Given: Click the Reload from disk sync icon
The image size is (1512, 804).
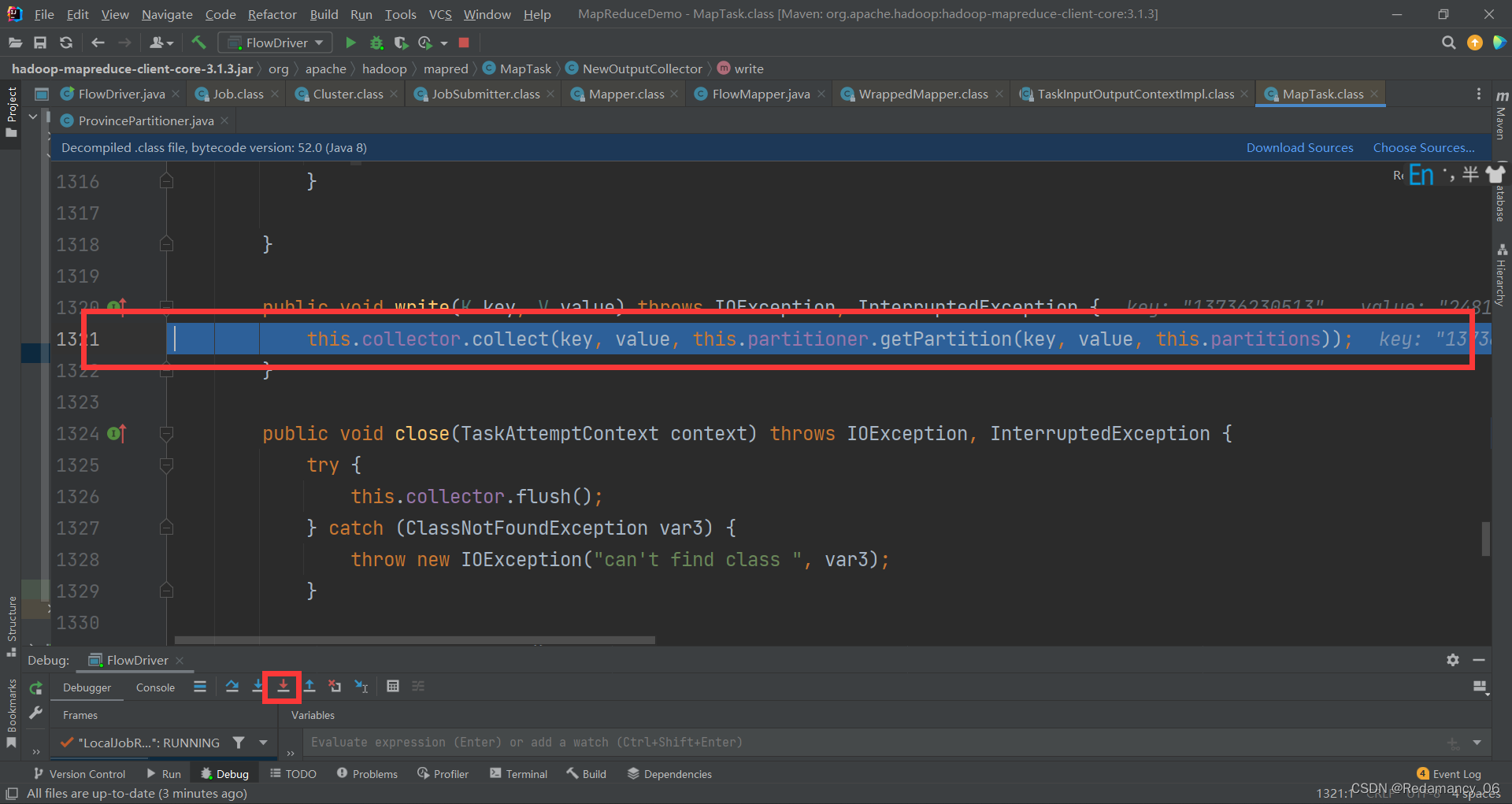Looking at the screenshot, I should (x=66, y=43).
